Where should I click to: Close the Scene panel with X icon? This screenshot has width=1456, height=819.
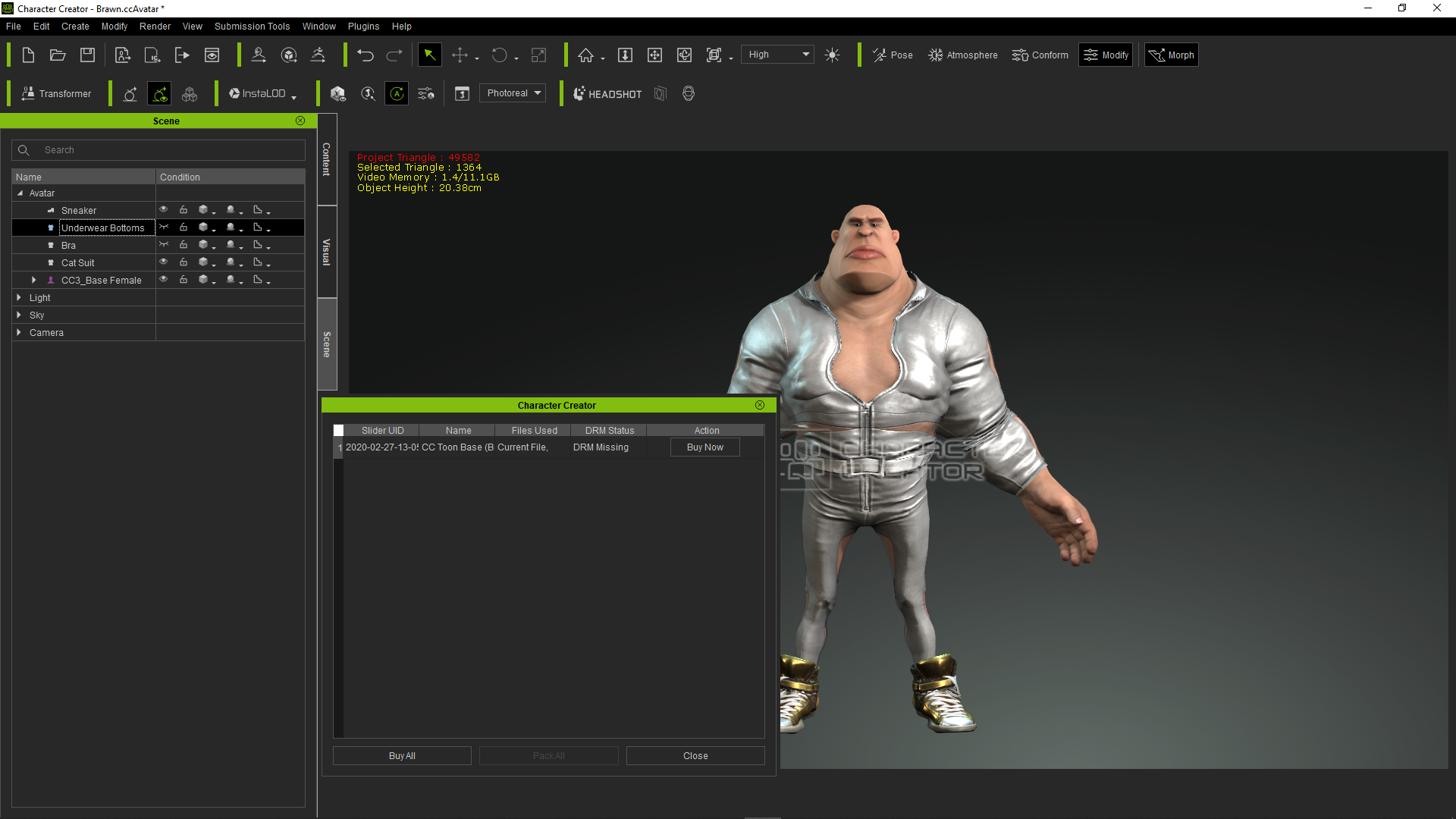pyautogui.click(x=300, y=121)
